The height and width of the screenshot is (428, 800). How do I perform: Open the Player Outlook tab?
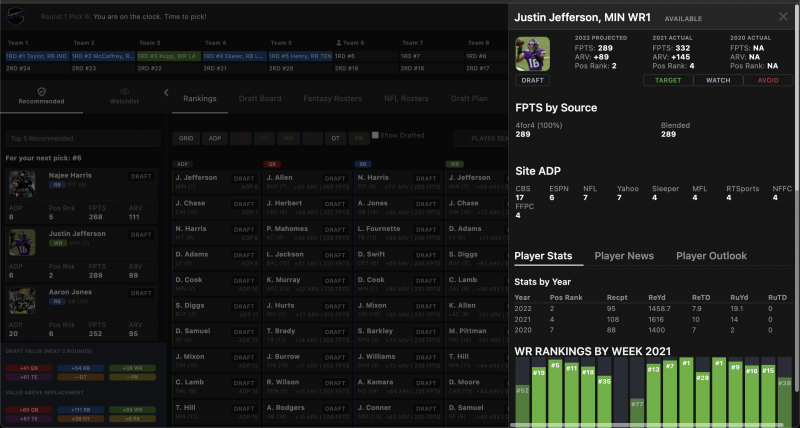(x=711, y=256)
